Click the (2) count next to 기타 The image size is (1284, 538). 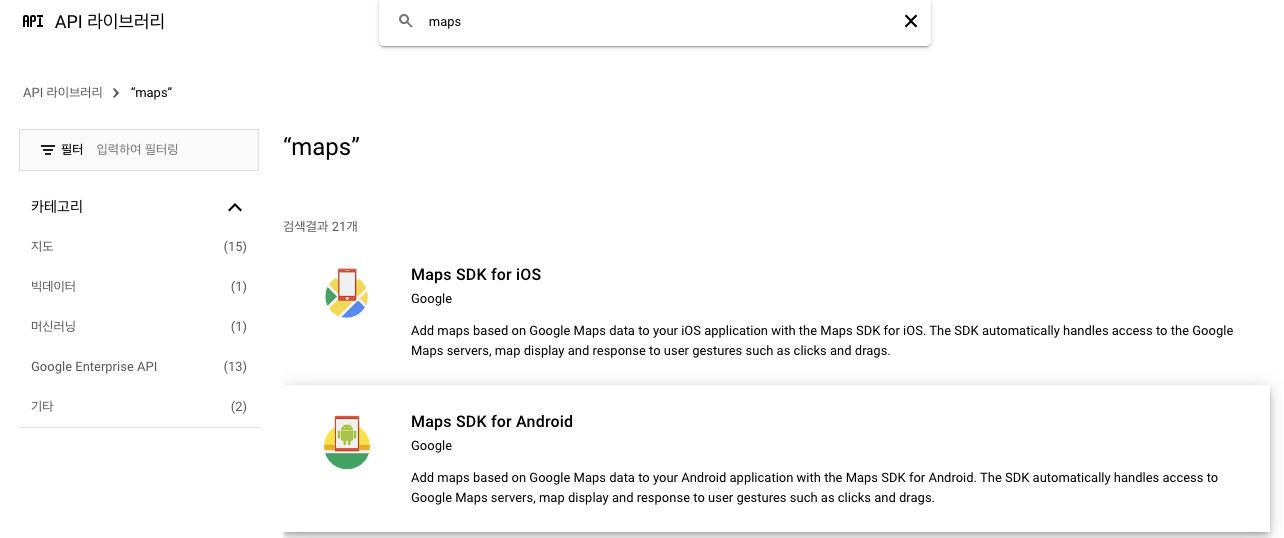click(239, 407)
